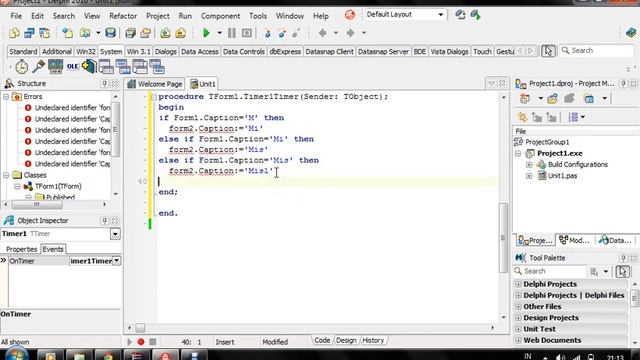Click the Project Manager Activate icon
640x360 pixels.
coord(525,99)
